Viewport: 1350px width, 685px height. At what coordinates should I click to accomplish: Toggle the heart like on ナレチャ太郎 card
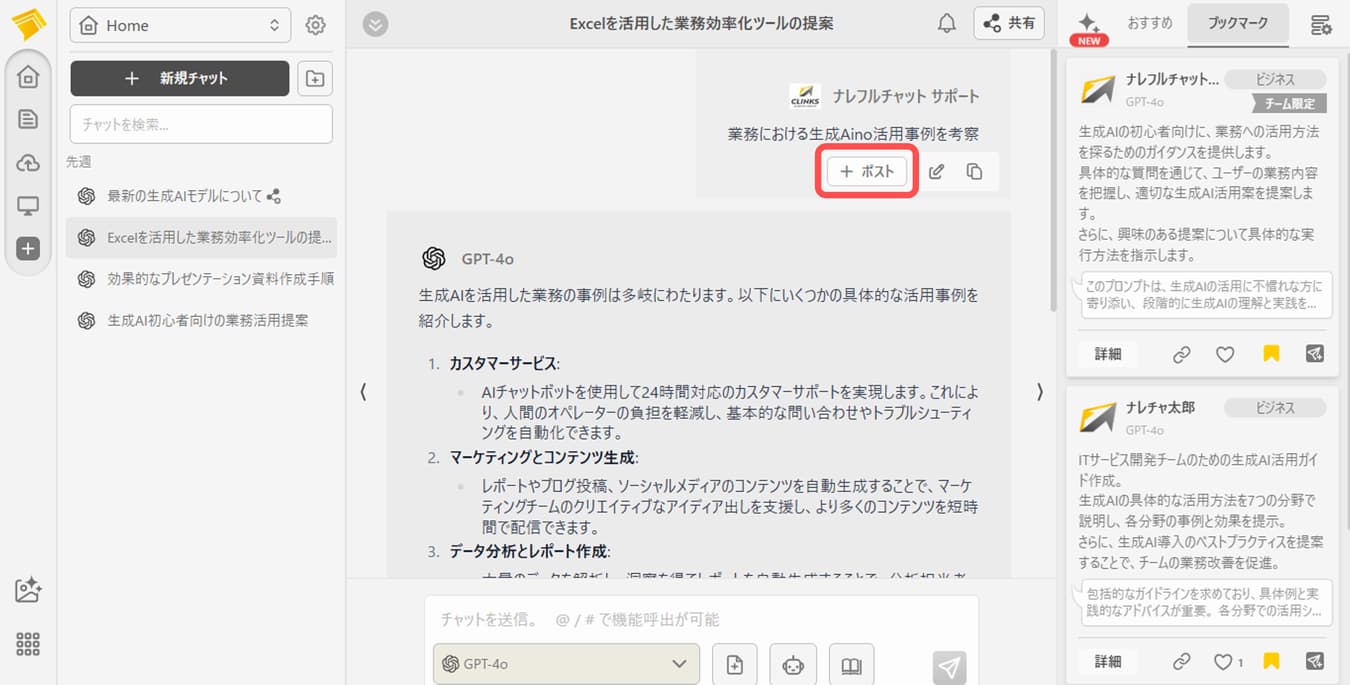point(1226,661)
